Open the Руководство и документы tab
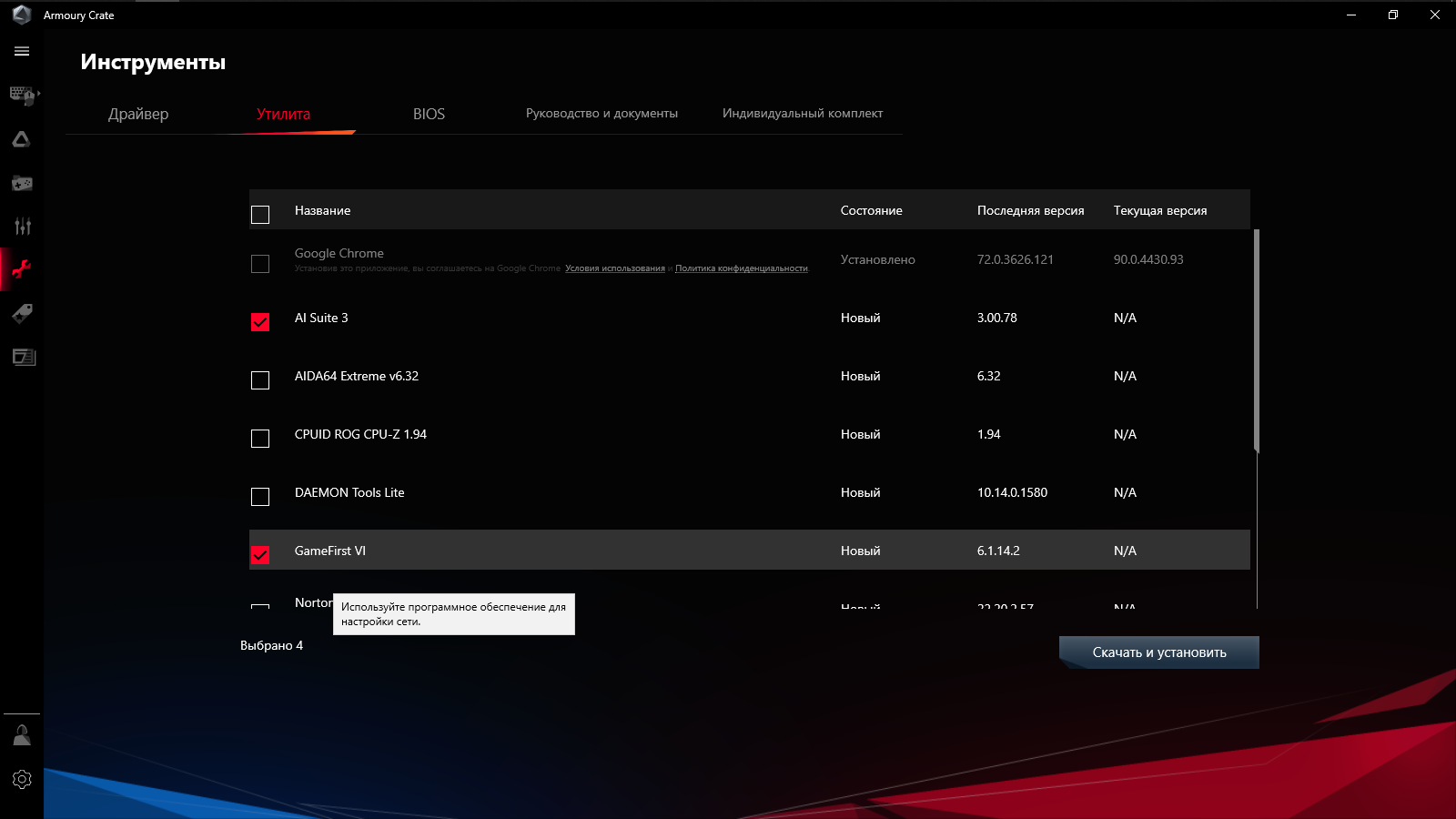 tap(602, 114)
